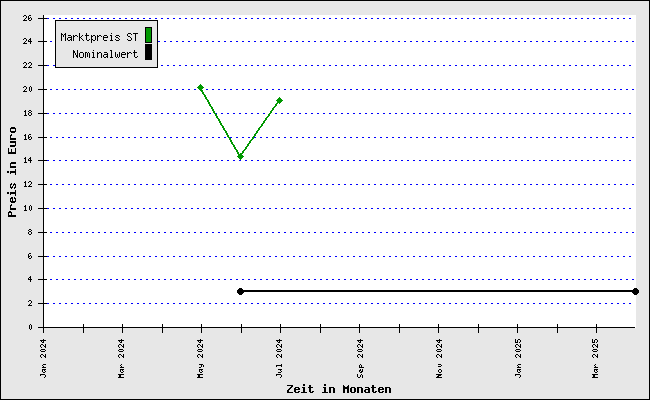Click the y-axis value 0

[x=30, y=327]
